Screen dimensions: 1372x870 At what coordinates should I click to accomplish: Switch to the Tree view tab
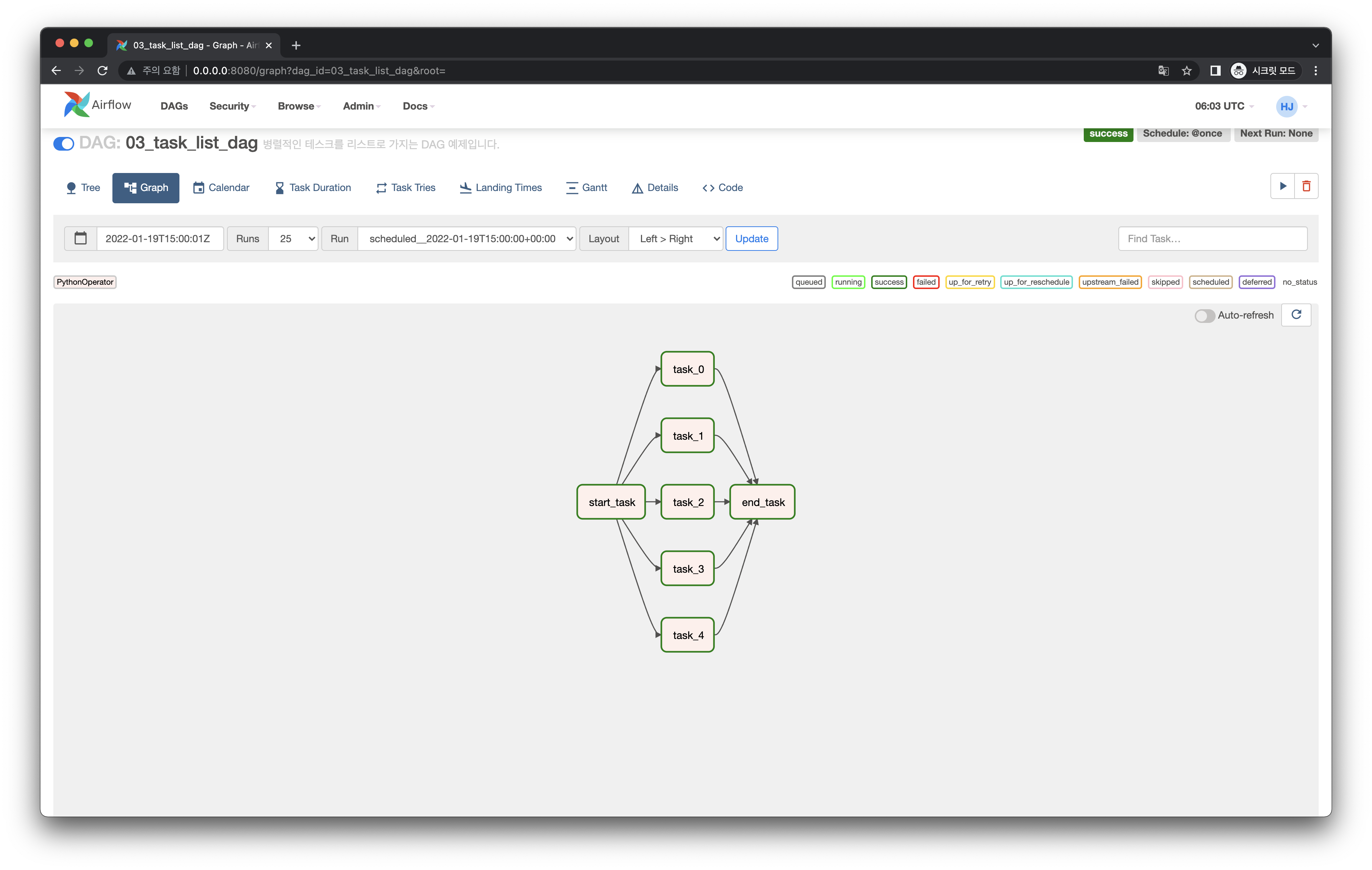coord(83,187)
